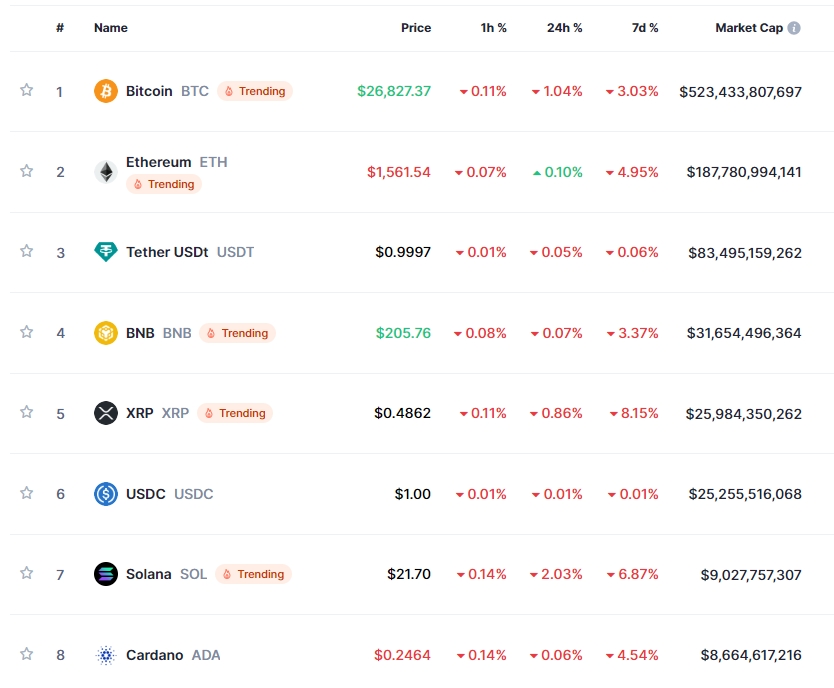This screenshot has height=688, width=834.
Task: Star Bitcoin to add to watchlist
Action: click(27, 91)
